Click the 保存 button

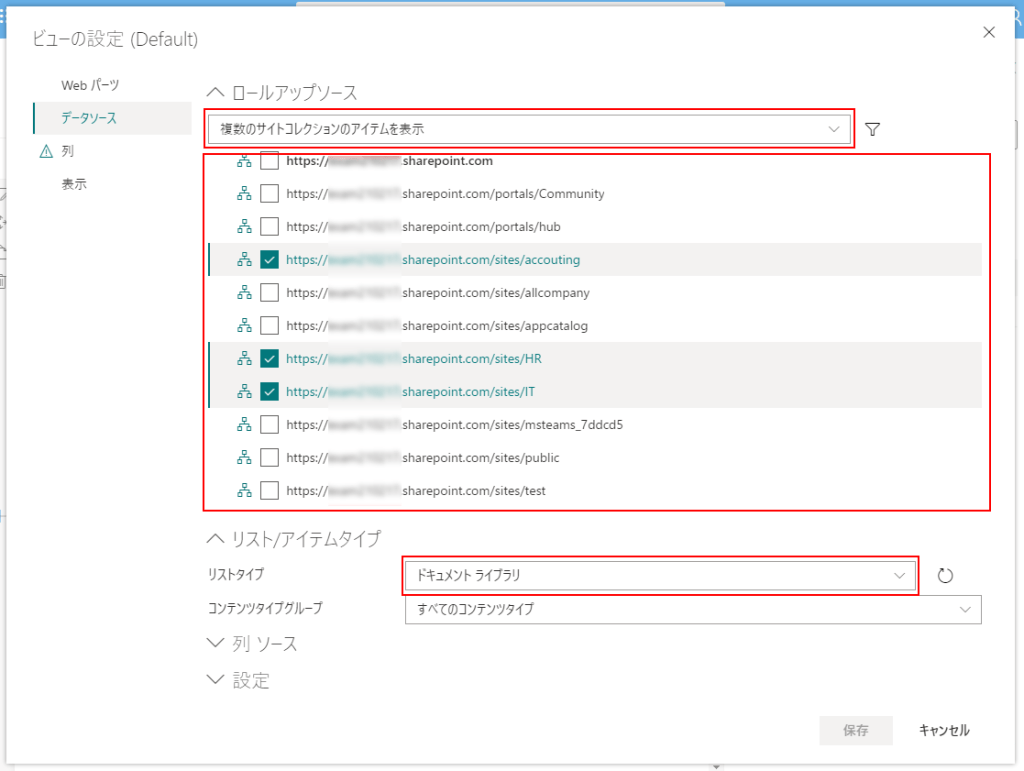click(856, 730)
